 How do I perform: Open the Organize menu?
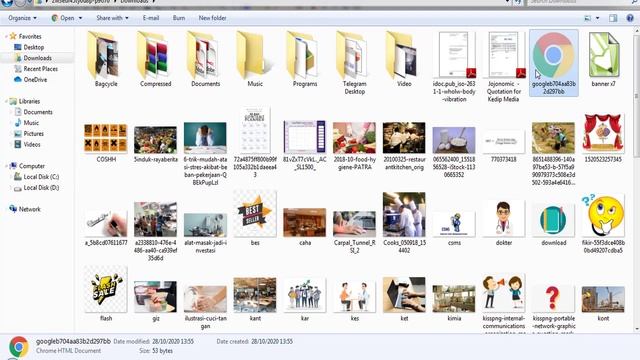[22, 18]
